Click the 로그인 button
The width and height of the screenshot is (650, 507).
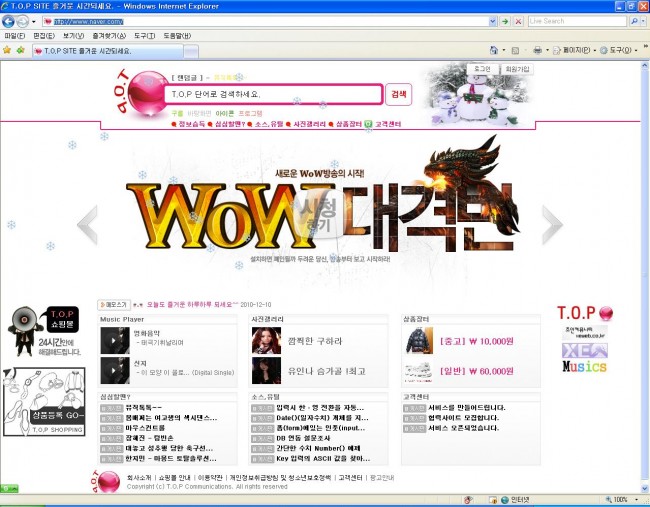tap(483, 69)
